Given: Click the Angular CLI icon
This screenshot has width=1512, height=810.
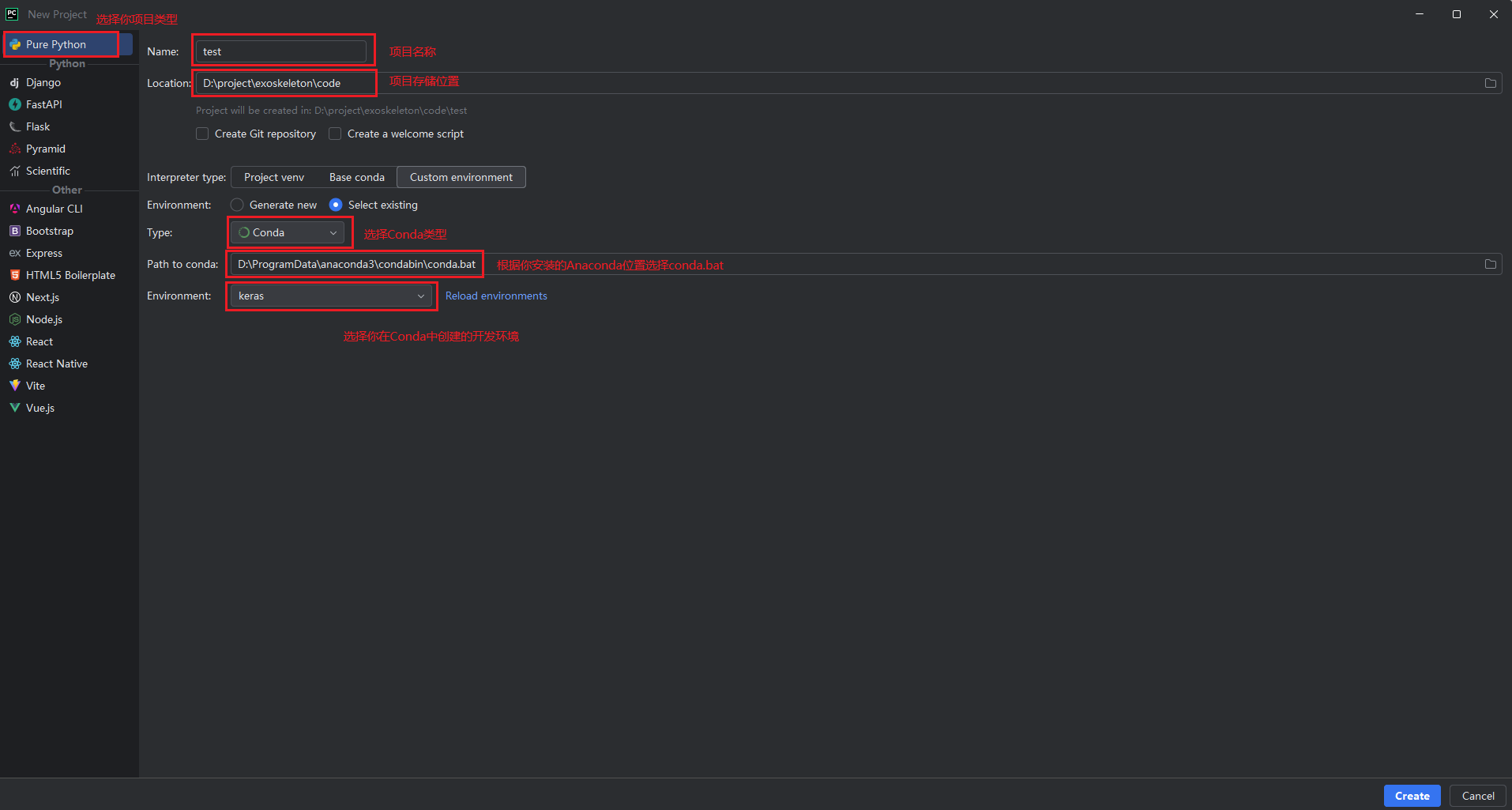Looking at the screenshot, I should (x=15, y=209).
